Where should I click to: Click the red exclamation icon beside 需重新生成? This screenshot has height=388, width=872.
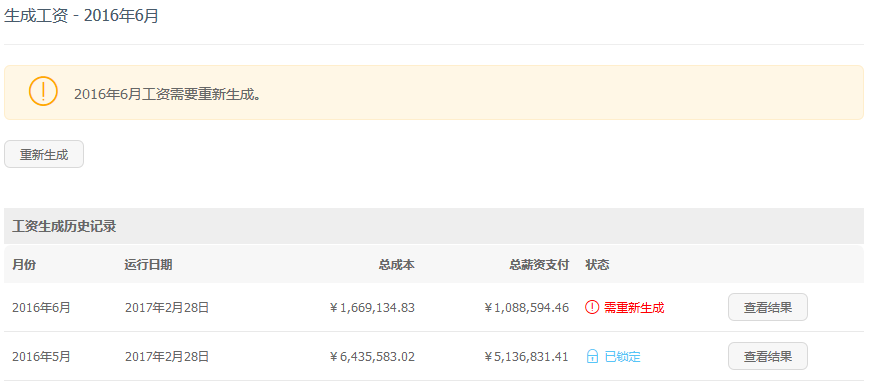[592, 307]
